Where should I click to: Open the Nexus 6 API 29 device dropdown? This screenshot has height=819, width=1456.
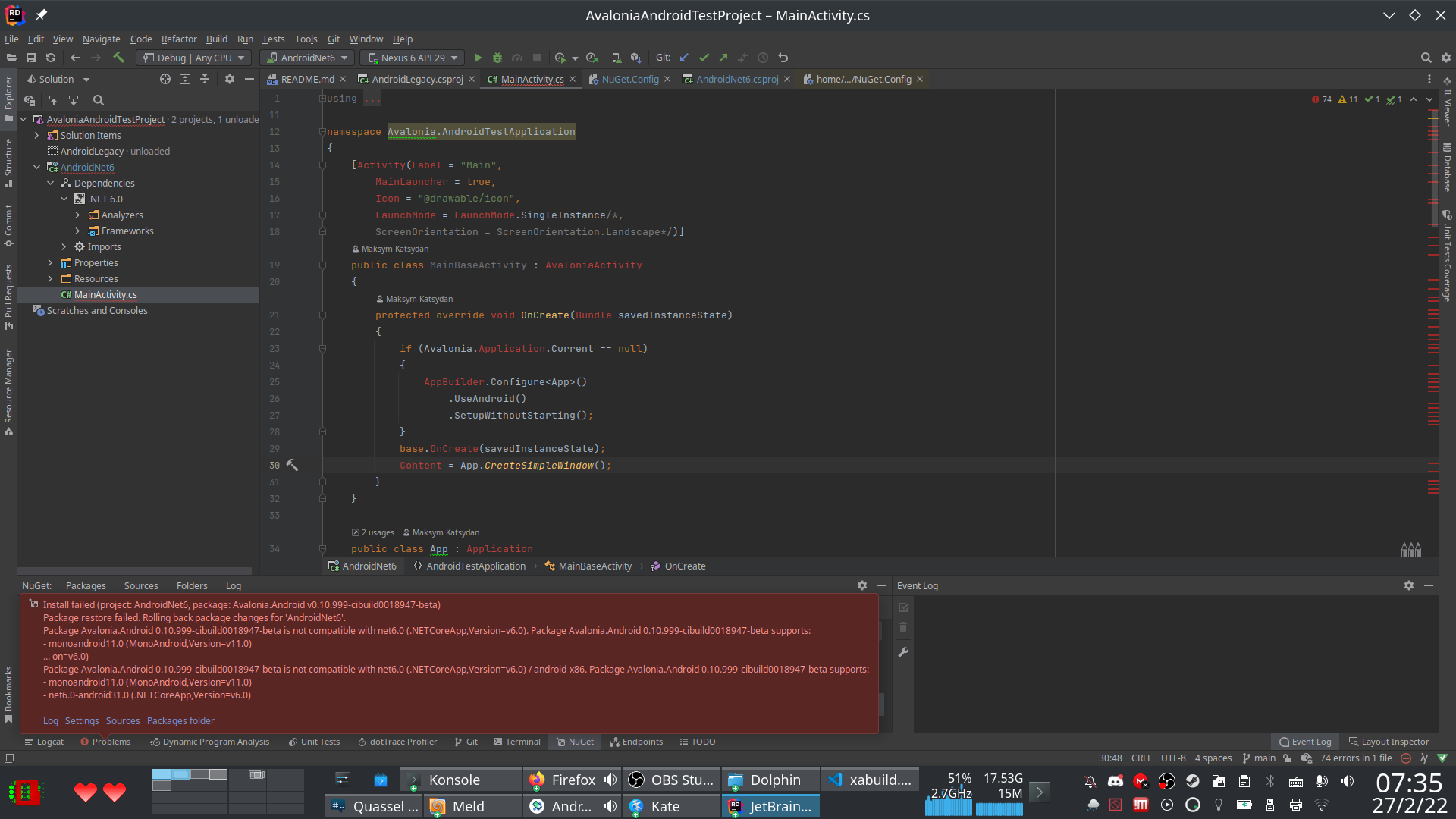tap(413, 58)
